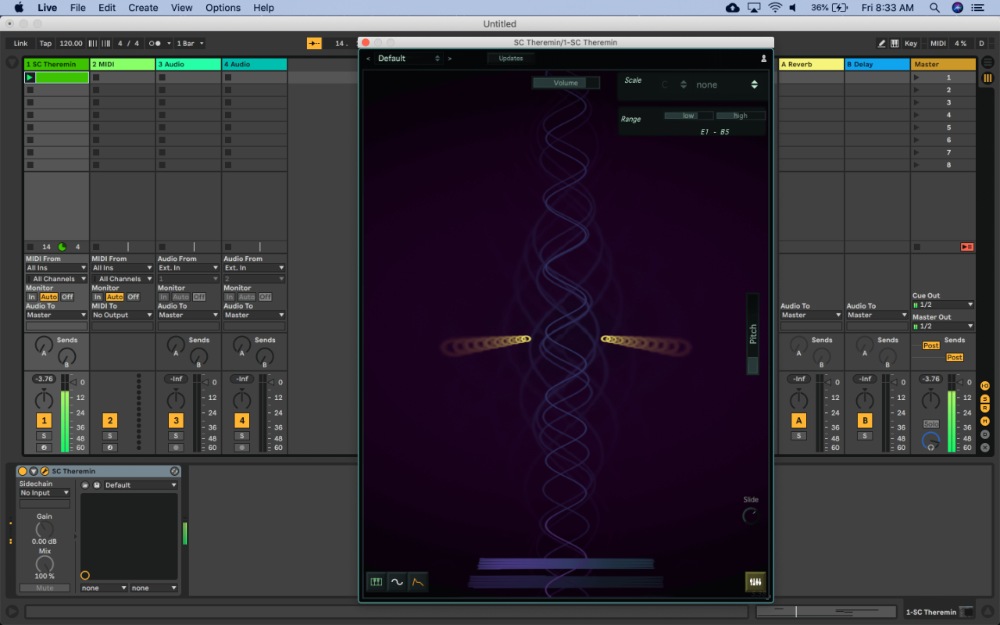1000x625 pixels.
Task: Click the yellow mixer settings icon
Action: [x=755, y=582]
